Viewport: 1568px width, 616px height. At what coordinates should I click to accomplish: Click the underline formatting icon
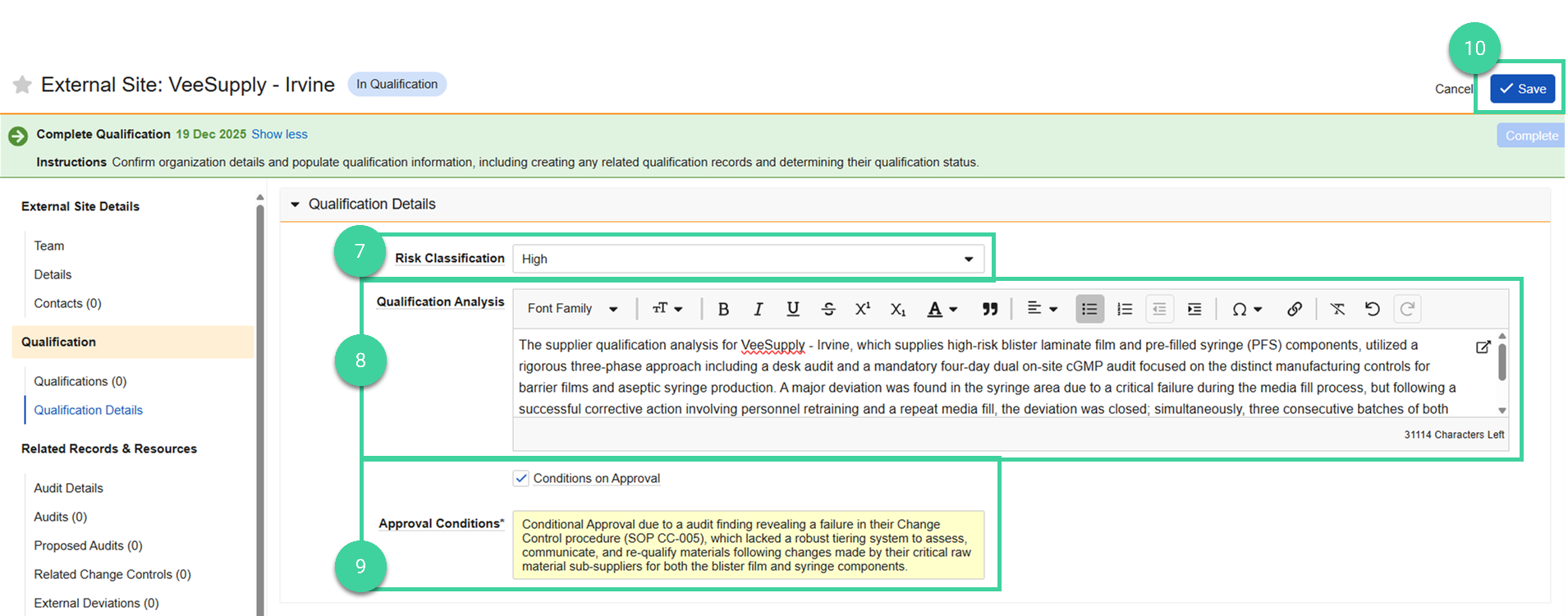[792, 309]
